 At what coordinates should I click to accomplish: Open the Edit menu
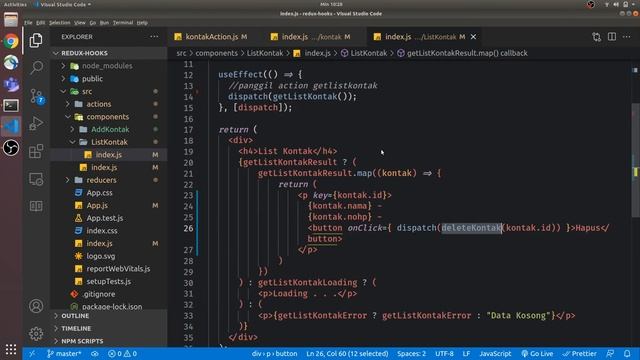point(40,23)
